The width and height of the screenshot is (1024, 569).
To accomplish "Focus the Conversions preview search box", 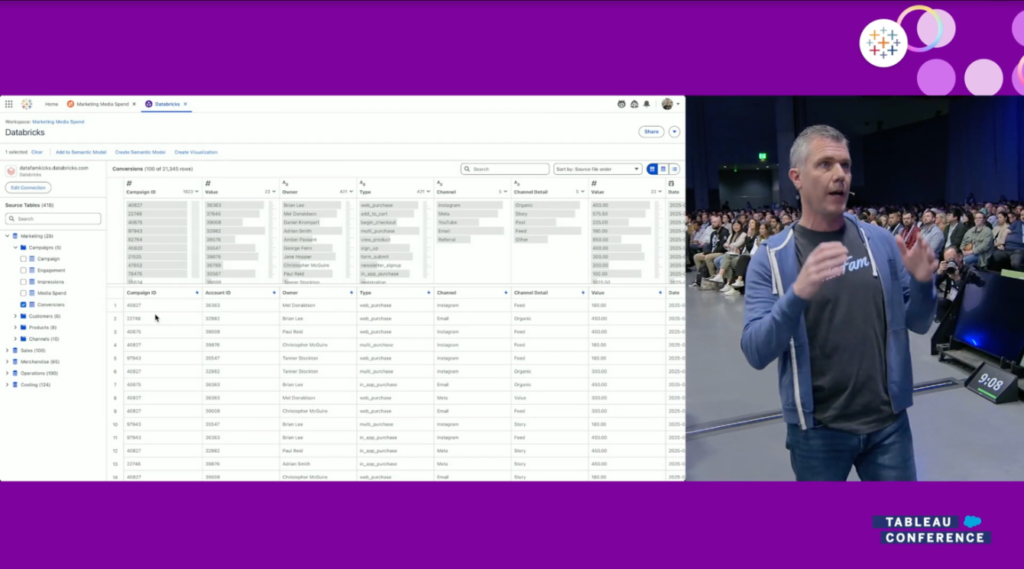I will 505,169.
